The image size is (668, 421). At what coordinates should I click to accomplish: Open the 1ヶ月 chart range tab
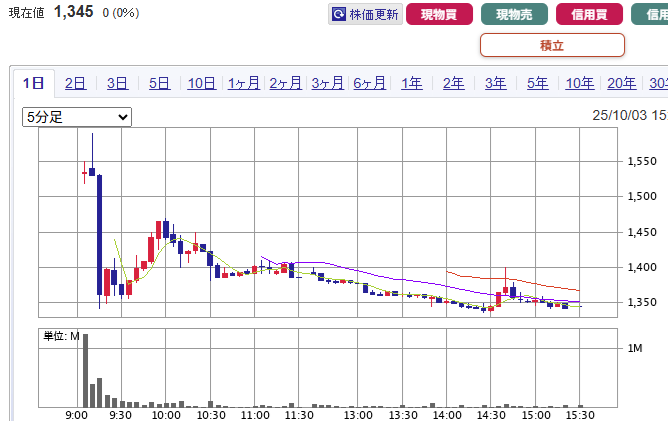point(243,83)
